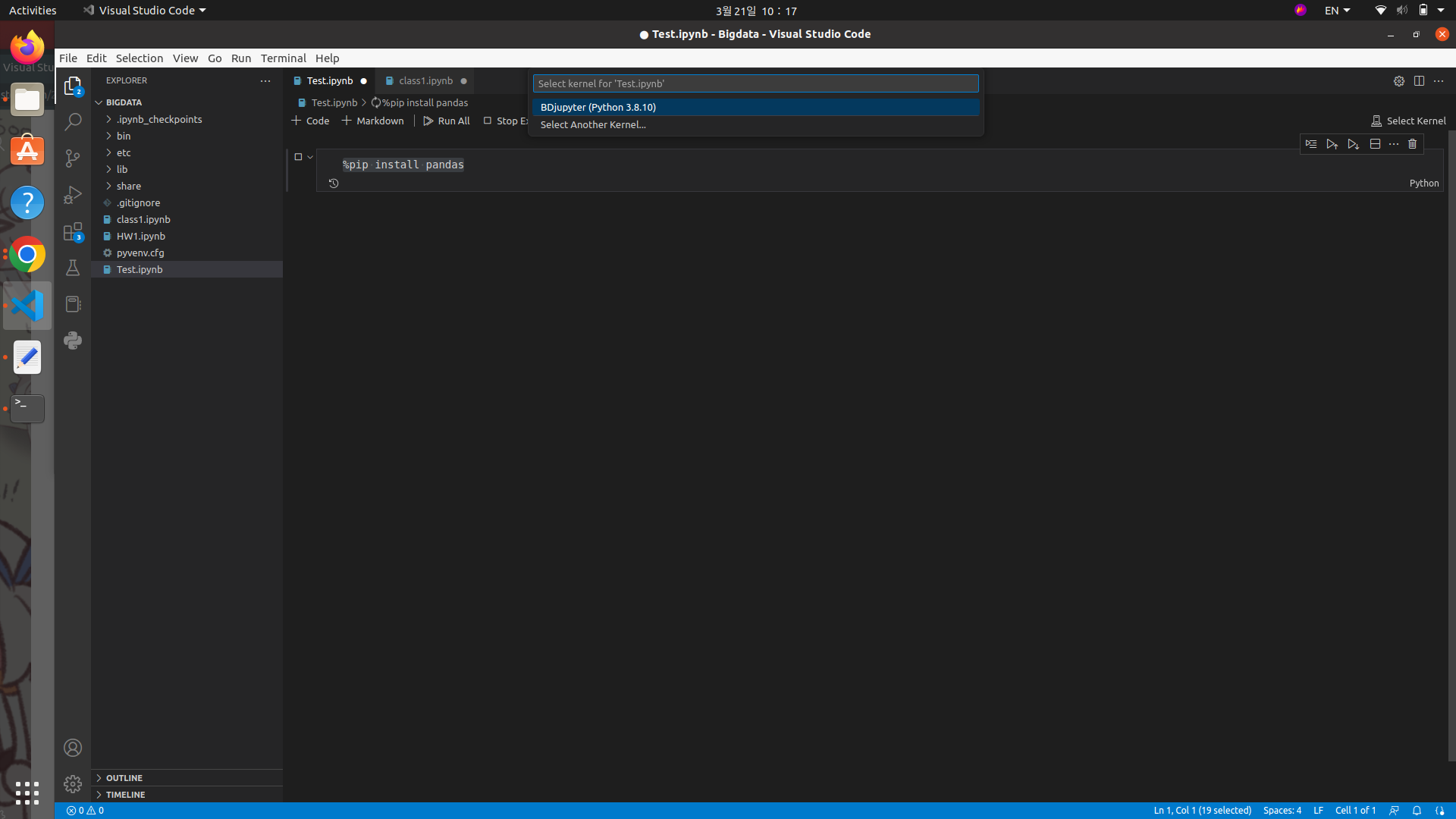Open the cell run options chevron
This screenshot has height=819, width=1456.
(310, 157)
